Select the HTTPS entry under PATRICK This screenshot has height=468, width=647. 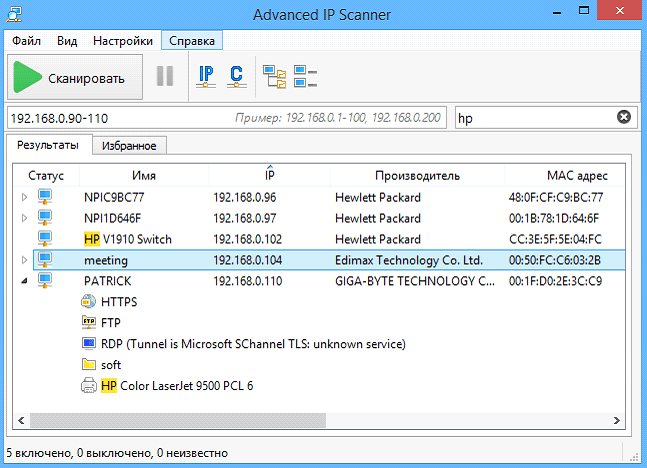[119, 302]
